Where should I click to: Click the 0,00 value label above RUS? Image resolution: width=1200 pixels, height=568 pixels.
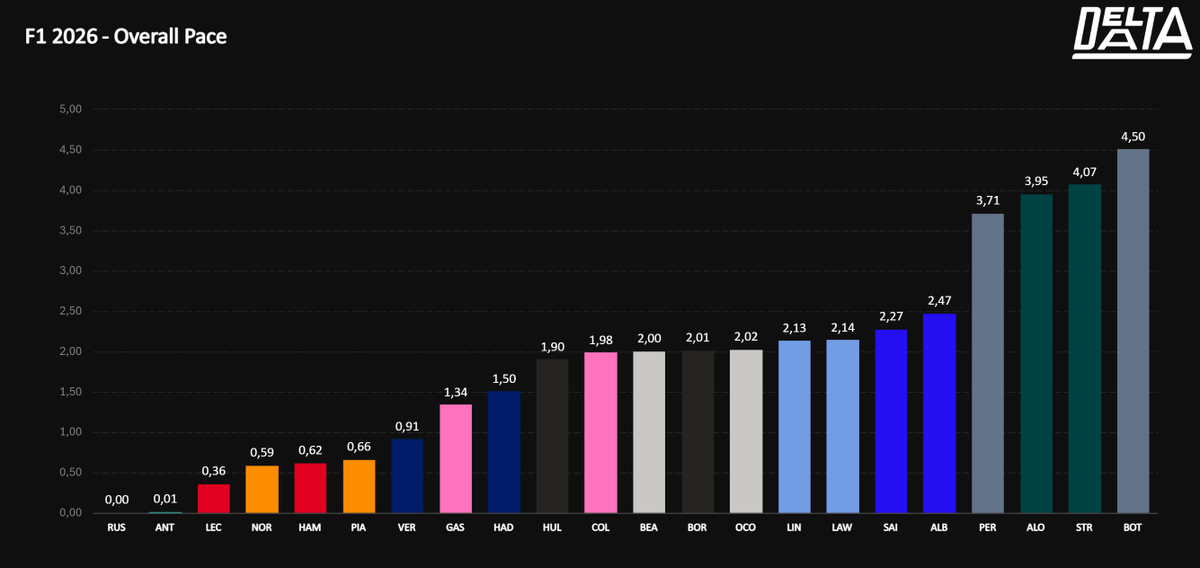117,500
